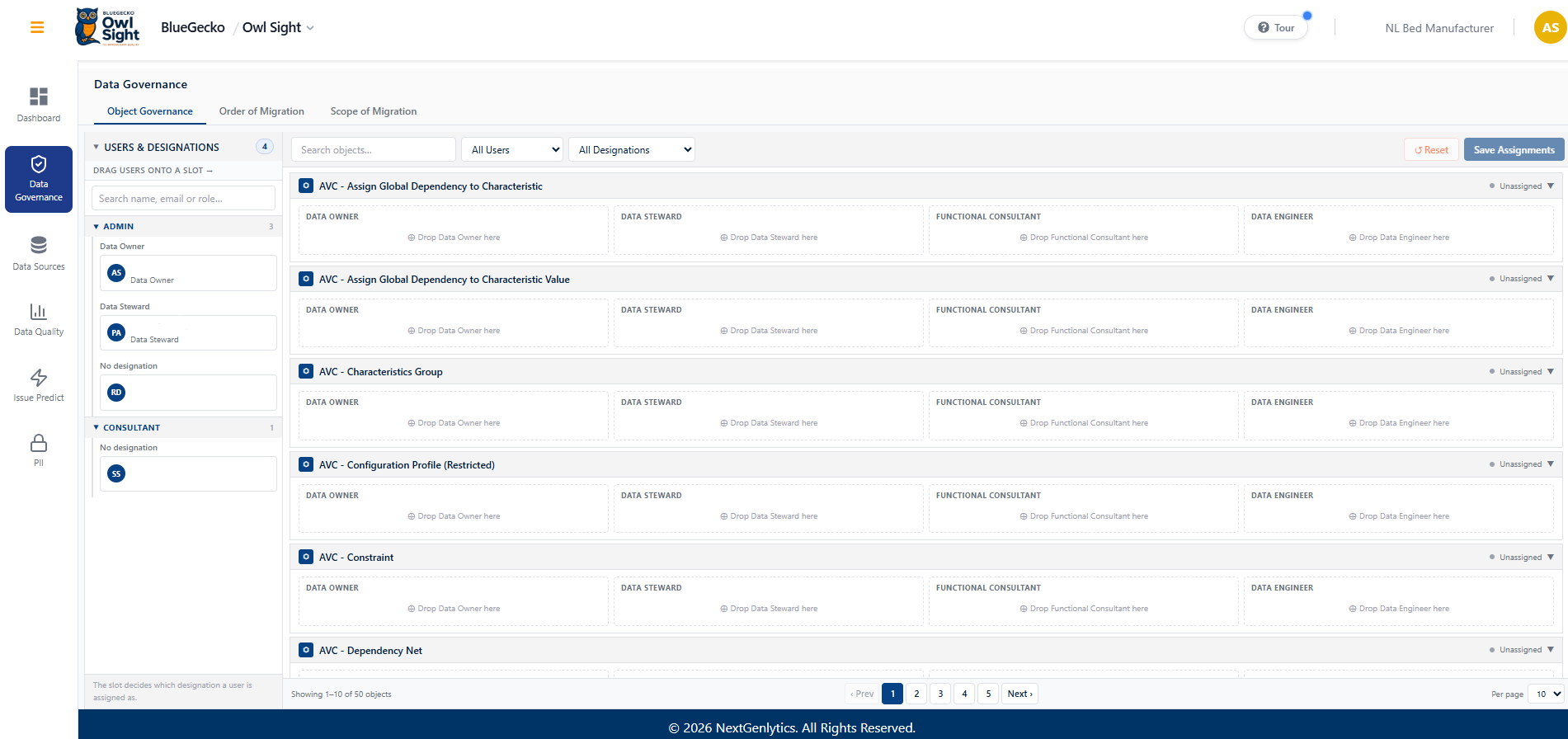The width and height of the screenshot is (1568, 739).
Task: Open the All Users filter dropdown
Action: tap(512, 149)
